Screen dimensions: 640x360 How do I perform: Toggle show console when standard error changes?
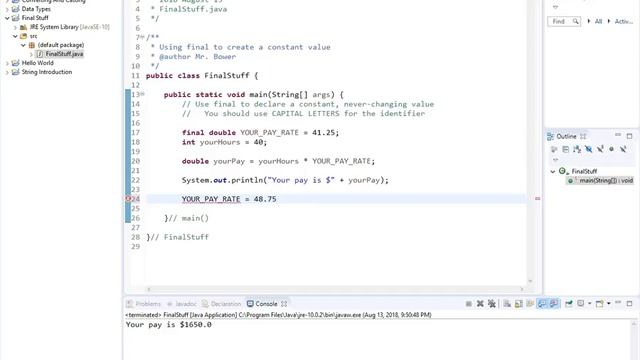pyautogui.click(x=554, y=304)
